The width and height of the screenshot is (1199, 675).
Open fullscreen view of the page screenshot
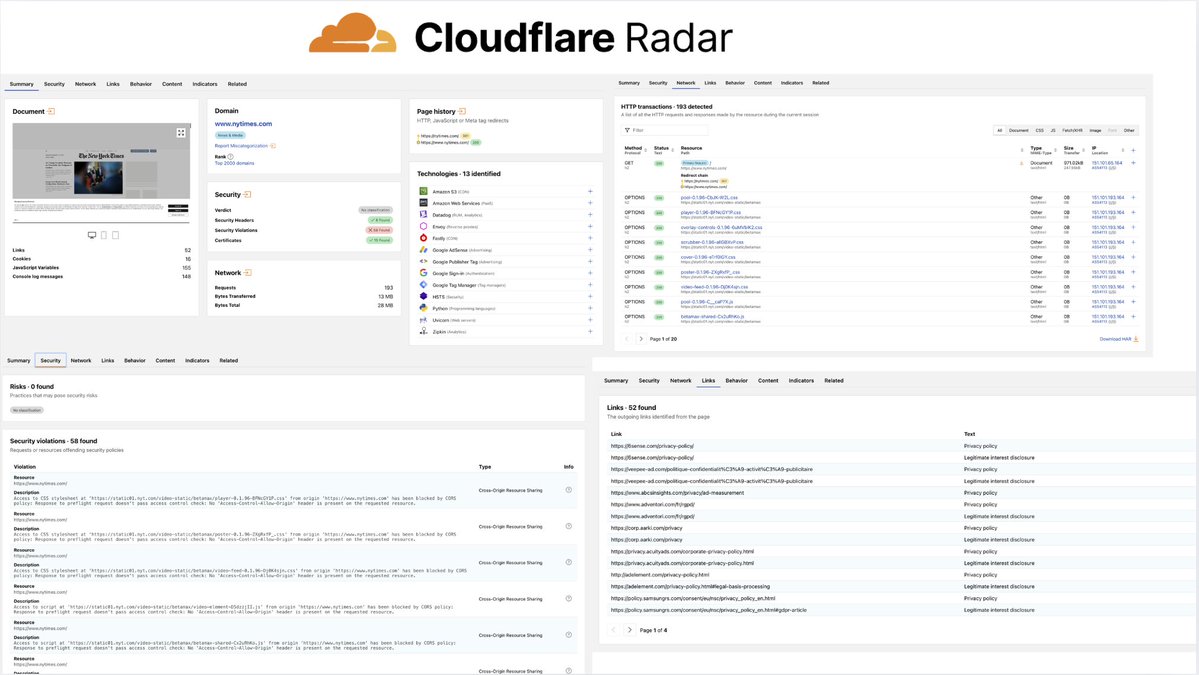(182, 131)
